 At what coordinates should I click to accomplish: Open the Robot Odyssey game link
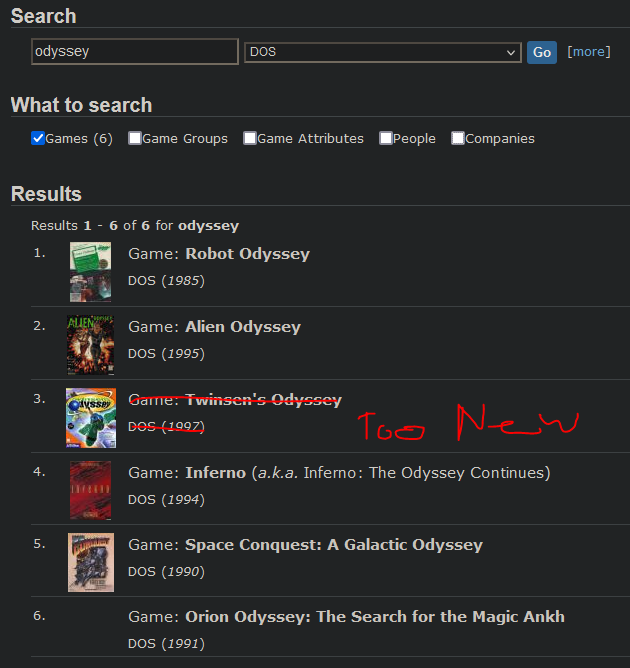247,254
